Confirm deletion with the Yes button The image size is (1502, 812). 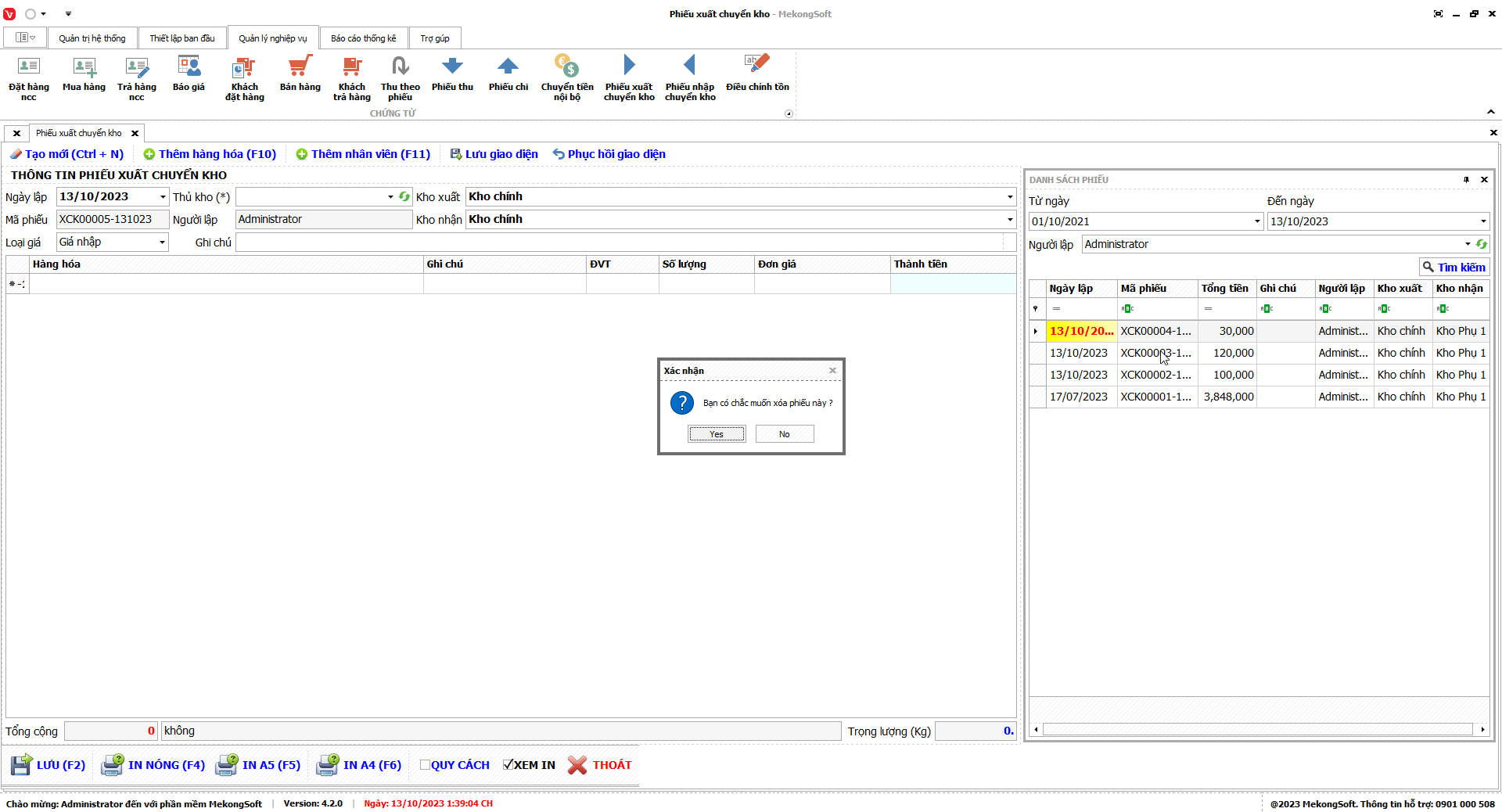coord(716,434)
